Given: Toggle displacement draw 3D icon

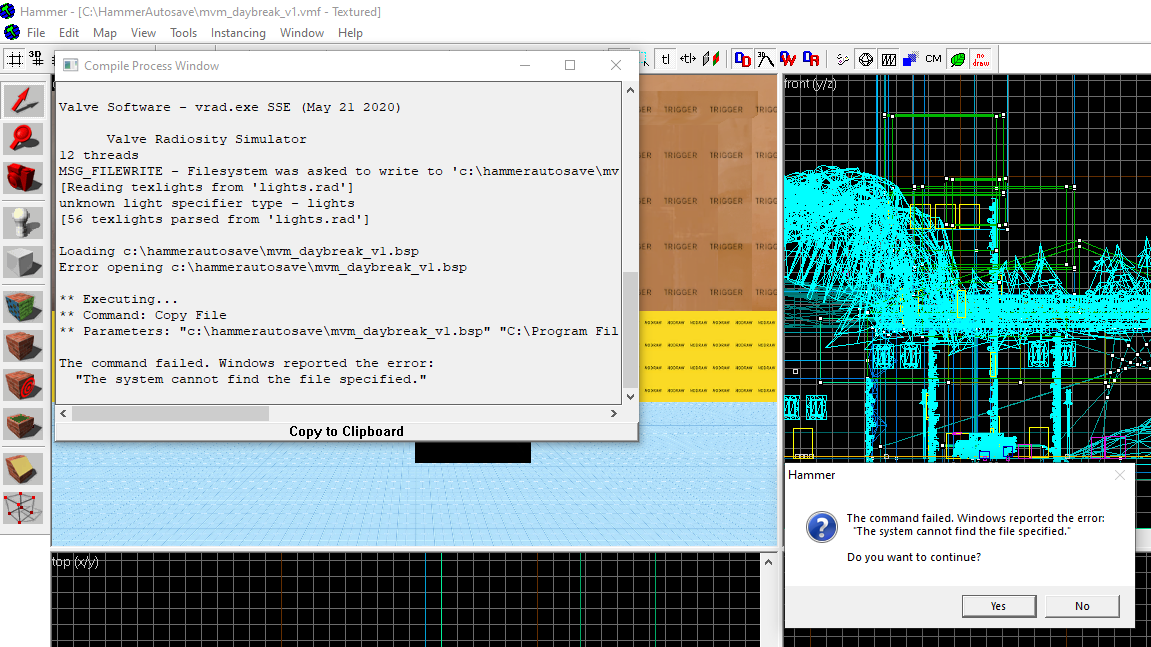Looking at the screenshot, I should (x=742, y=59).
